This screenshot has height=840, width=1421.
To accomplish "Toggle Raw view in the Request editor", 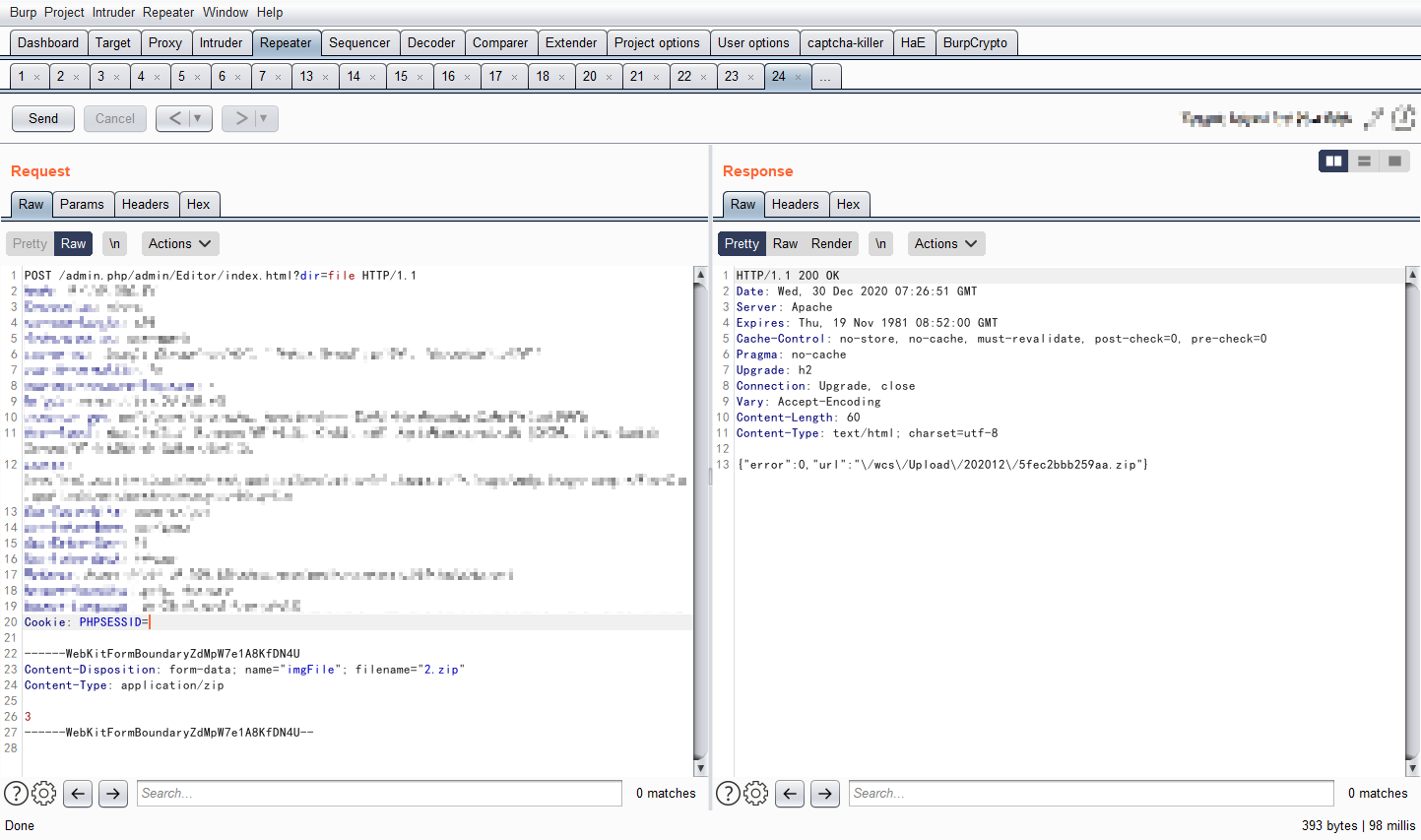I will point(74,243).
